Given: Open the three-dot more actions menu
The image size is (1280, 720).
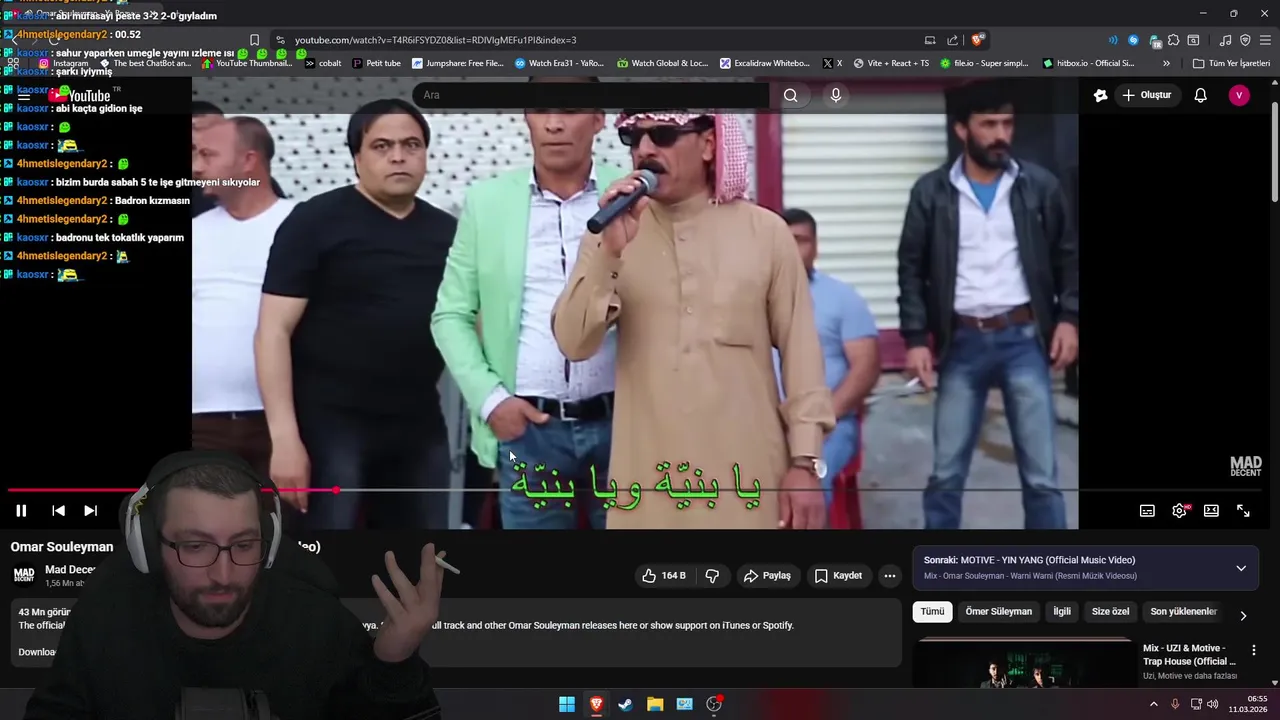Looking at the screenshot, I should coord(889,575).
